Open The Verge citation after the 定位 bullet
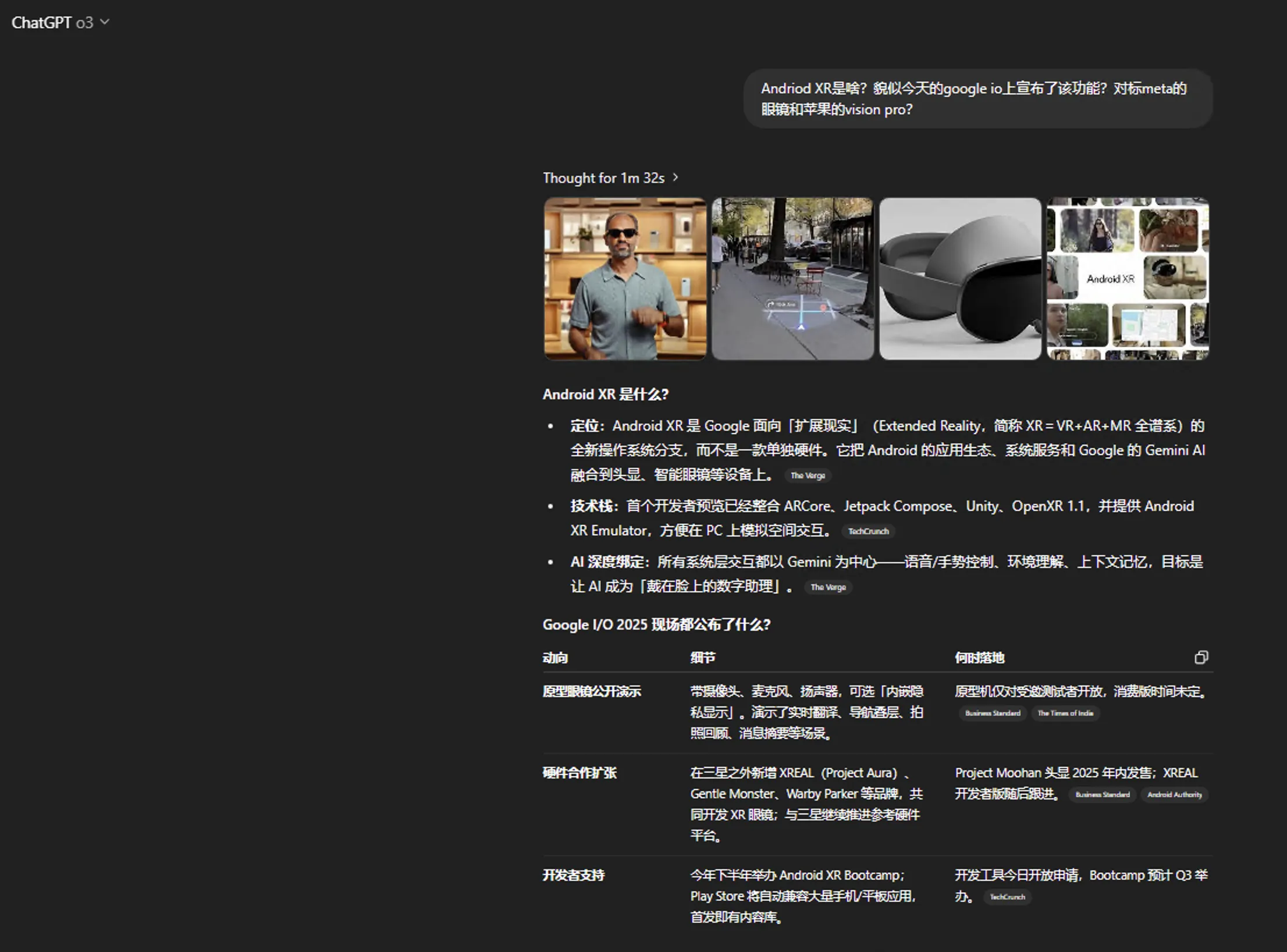This screenshot has height=952, width=1287. pyautogui.click(x=808, y=475)
